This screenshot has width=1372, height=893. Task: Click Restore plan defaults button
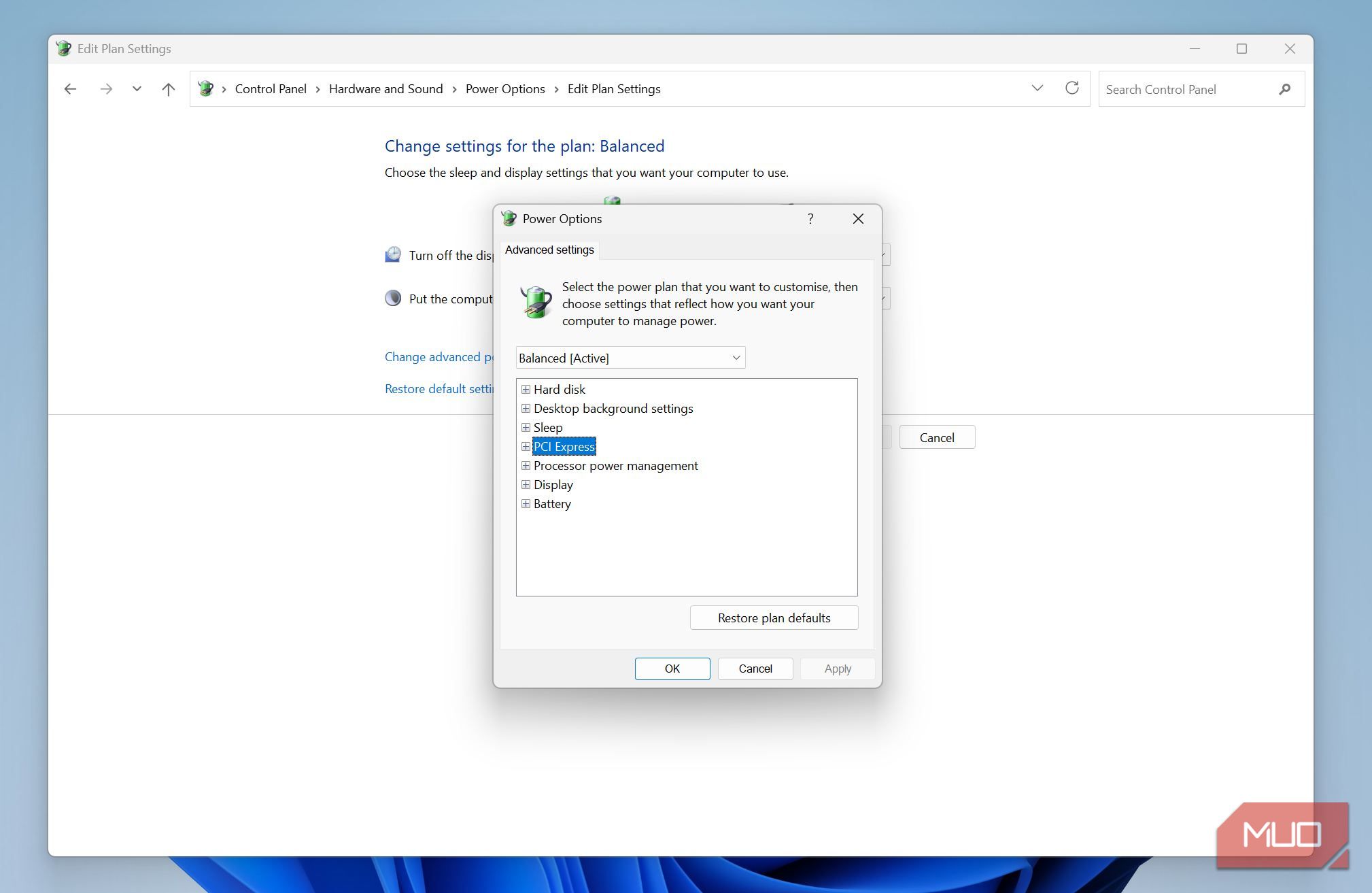(x=774, y=618)
